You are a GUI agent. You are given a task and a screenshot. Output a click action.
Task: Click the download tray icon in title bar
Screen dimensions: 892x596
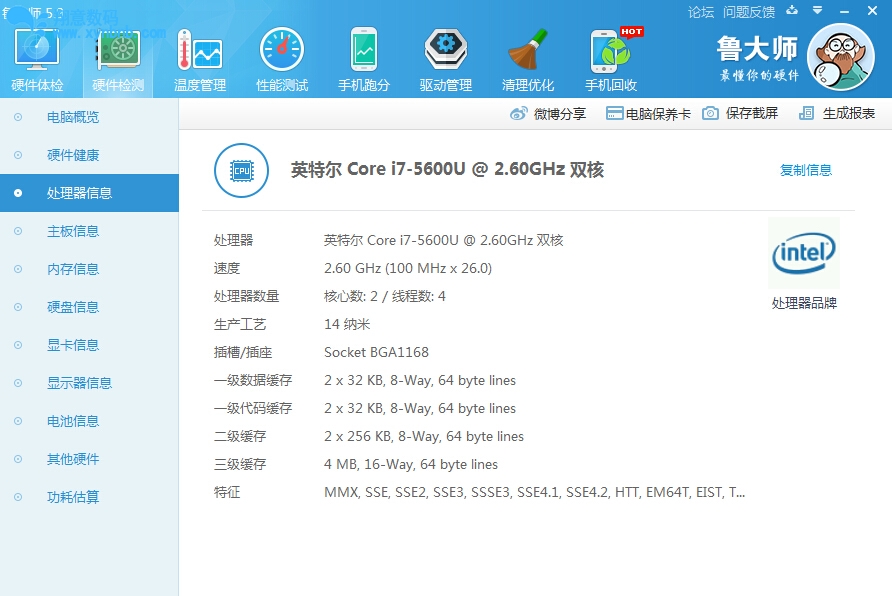(792, 11)
